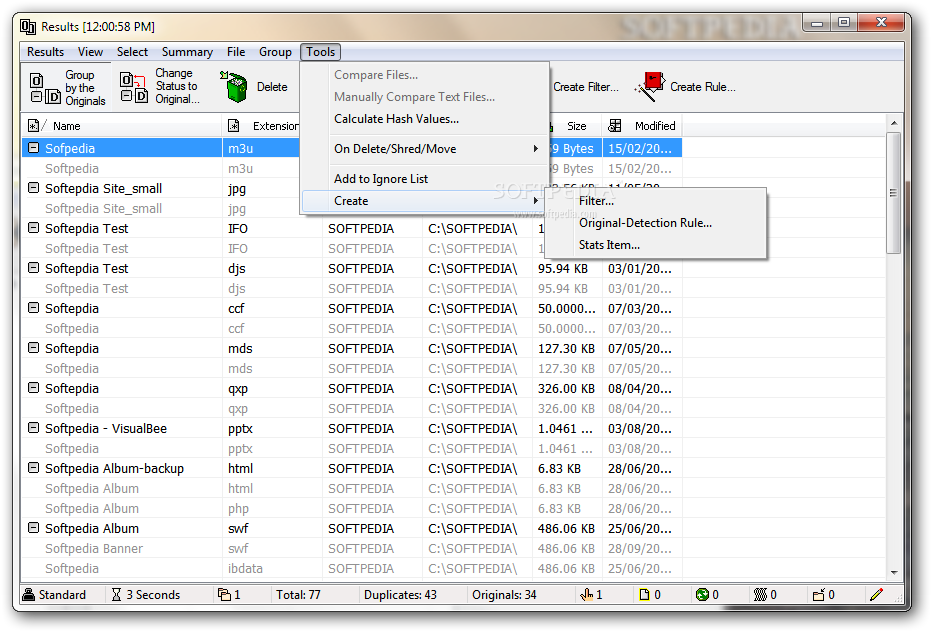Choose Add to Ignore List
This screenshot has width=932, height=632.
pos(424,178)
